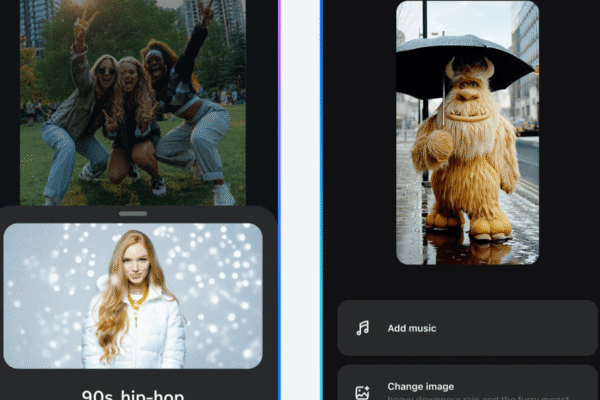Click the 90s hip-hop style label
Screen dimensions: 600x400
[133, 394]
